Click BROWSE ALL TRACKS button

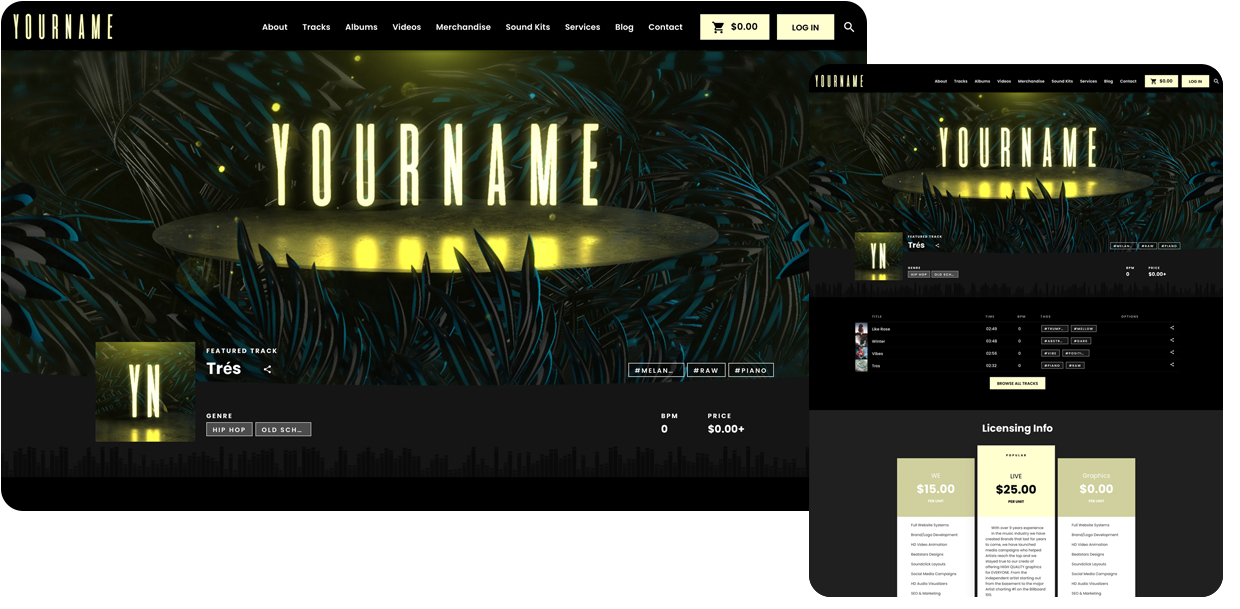(1017, 383)
